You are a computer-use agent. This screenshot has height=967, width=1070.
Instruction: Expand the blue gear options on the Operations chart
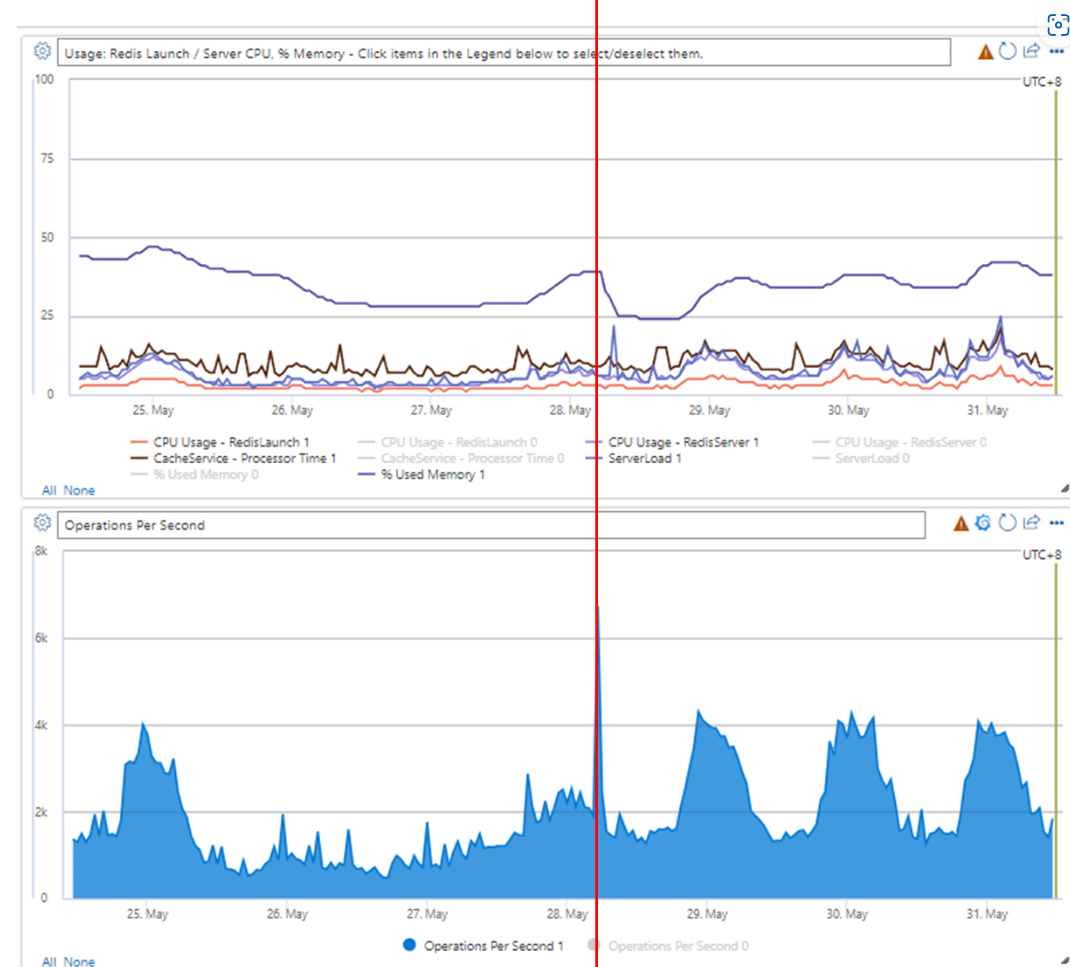point(984,521)
